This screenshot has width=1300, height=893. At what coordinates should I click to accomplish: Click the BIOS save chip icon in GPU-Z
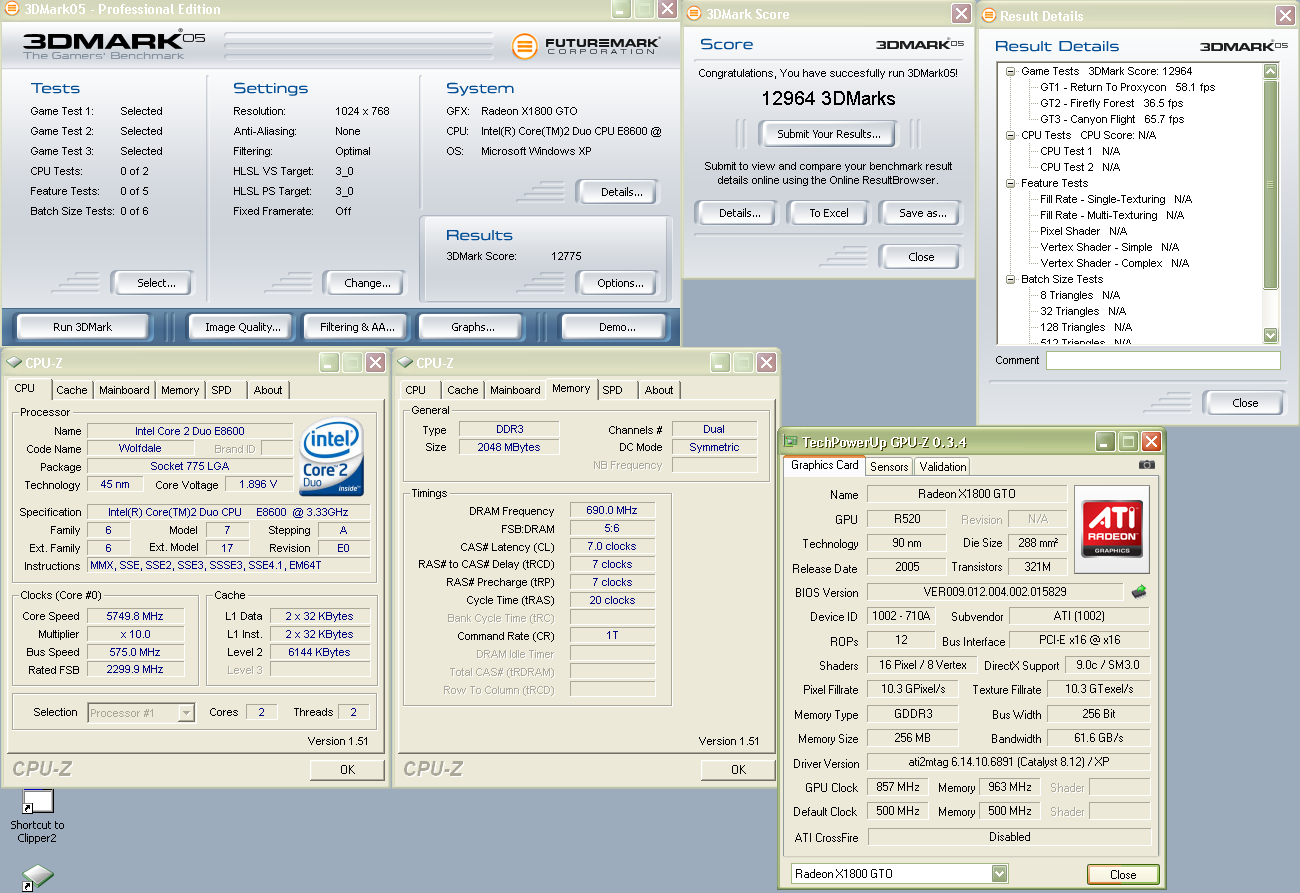click(x=1138, y=592)
